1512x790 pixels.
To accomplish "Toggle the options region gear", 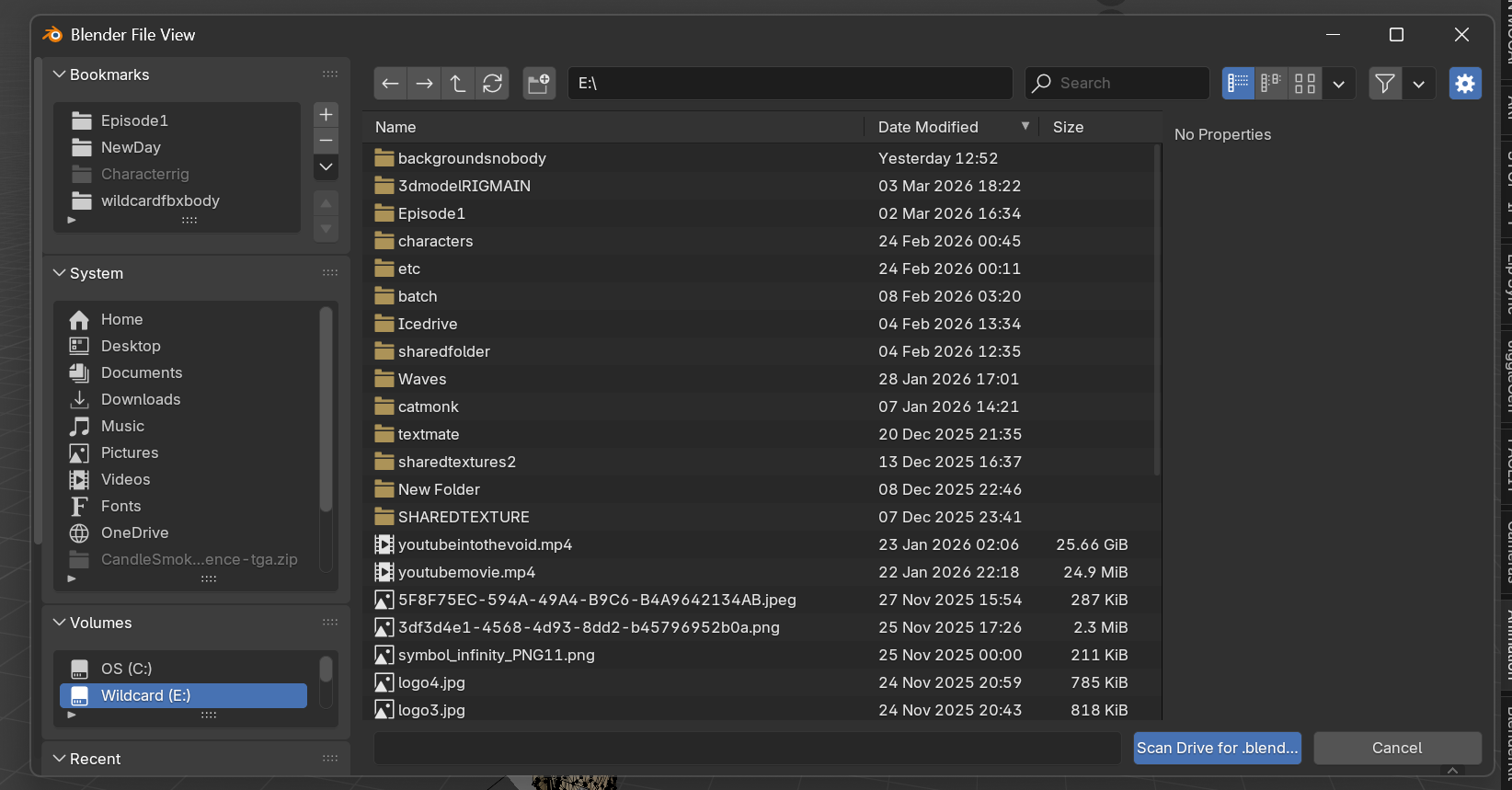I will click(x=1465, y=84).
